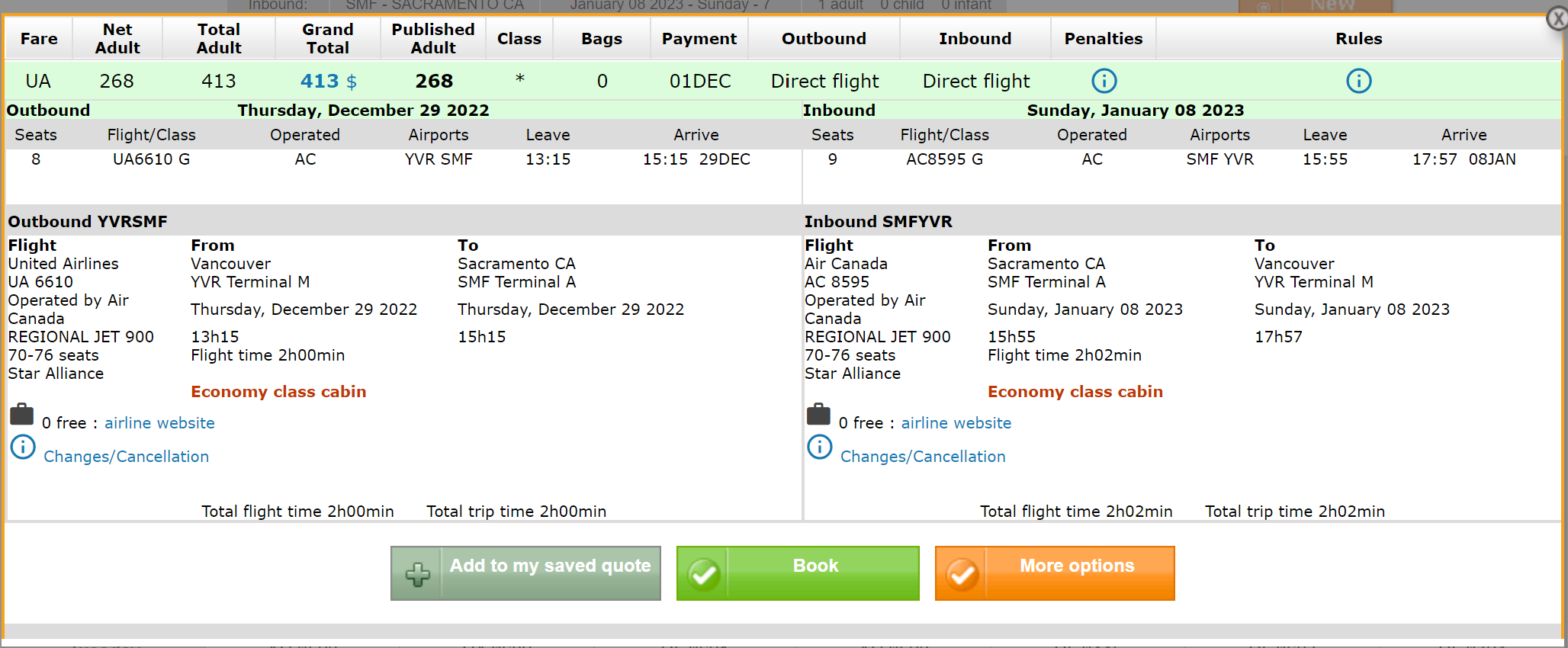Click the outbound Changes/Cancellation info icon

coord(23,447)
